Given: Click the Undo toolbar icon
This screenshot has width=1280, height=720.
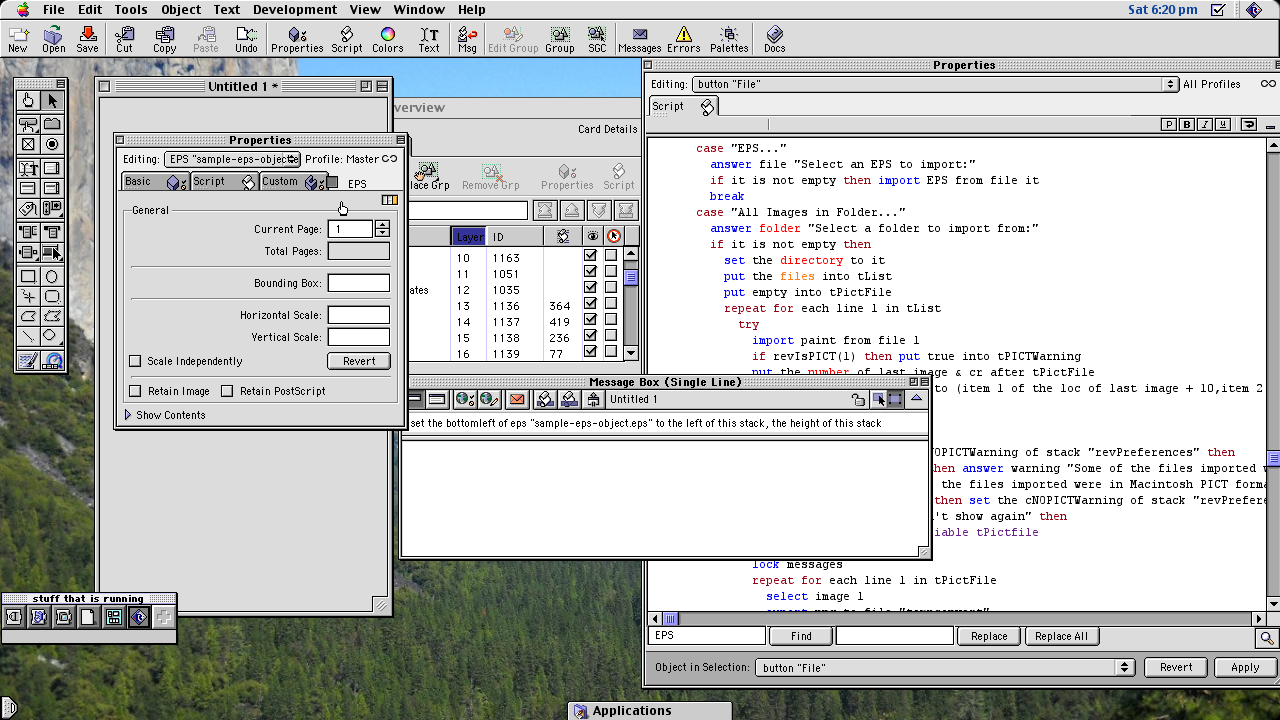Looking at the screenshot, I should (246, 40).
